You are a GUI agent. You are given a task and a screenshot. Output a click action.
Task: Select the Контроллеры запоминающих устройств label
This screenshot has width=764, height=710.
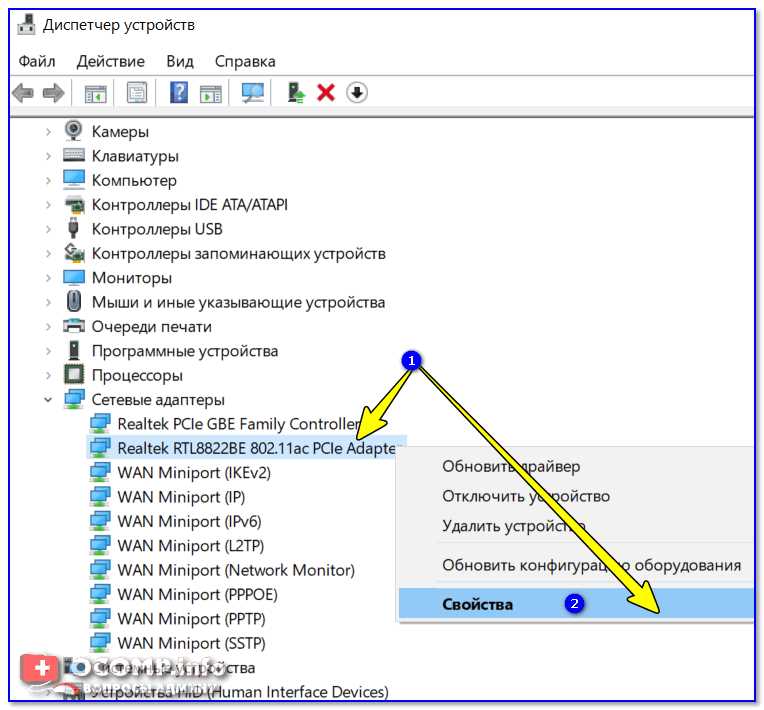point(239,253)
